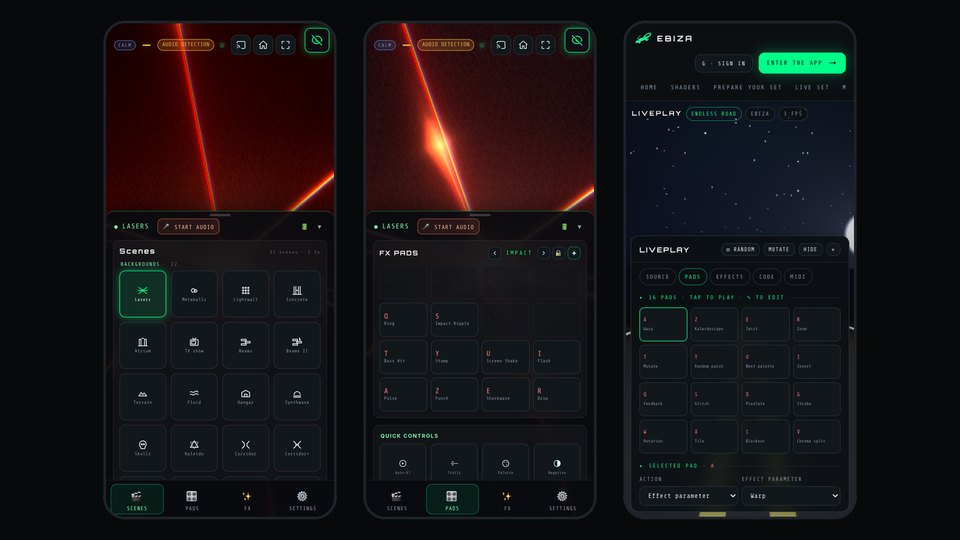Tap the Glitch pad in Liveplay
The image size is (960, 540).
point(714,399)
